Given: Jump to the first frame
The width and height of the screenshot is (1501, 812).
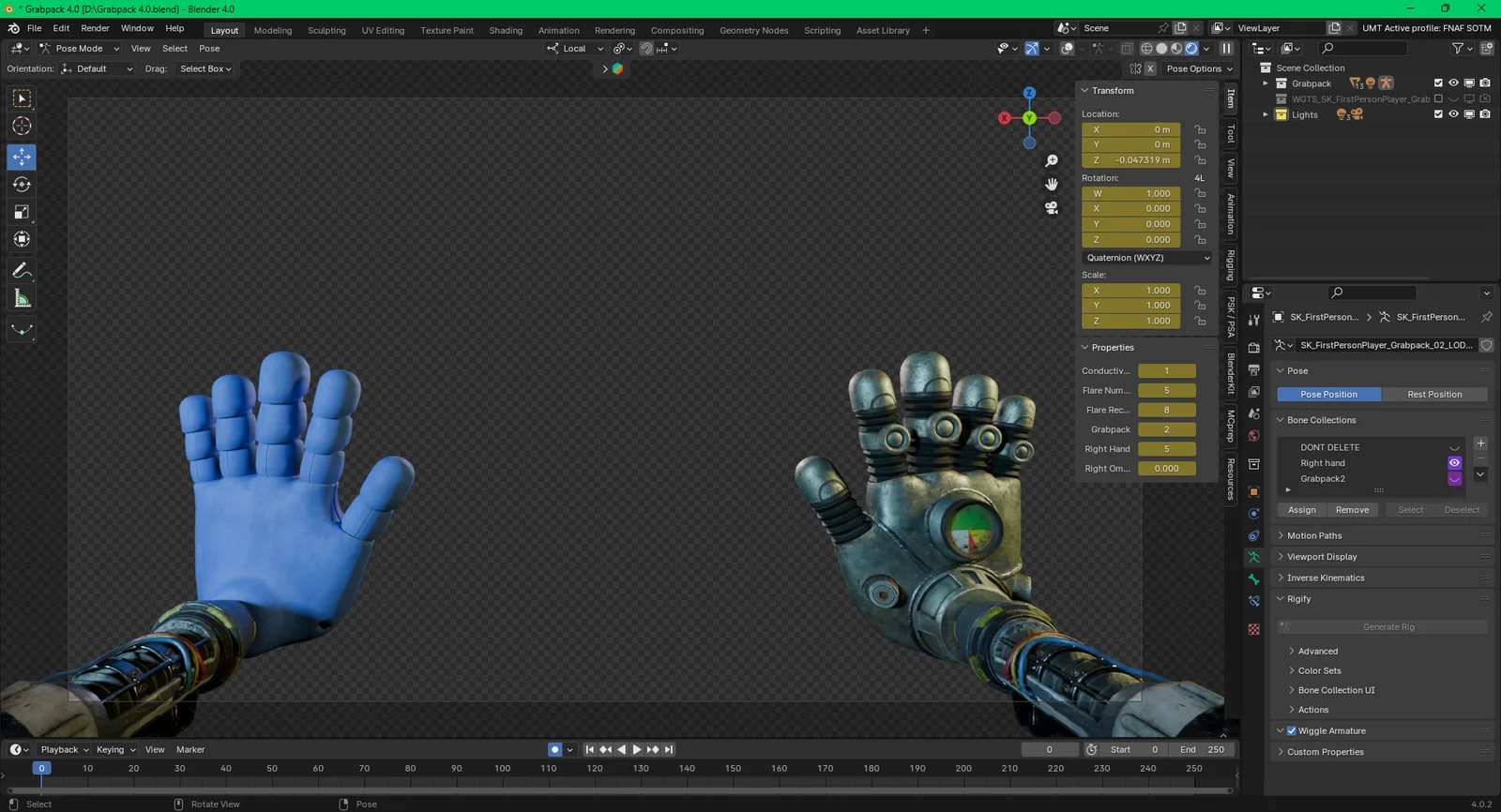Looking at the screenshot, I should pyautogui.click(x=590, y=749).
